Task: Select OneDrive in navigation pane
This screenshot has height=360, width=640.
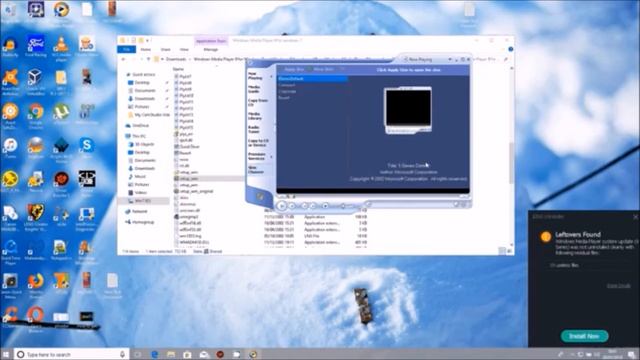Action: point(138,125)
